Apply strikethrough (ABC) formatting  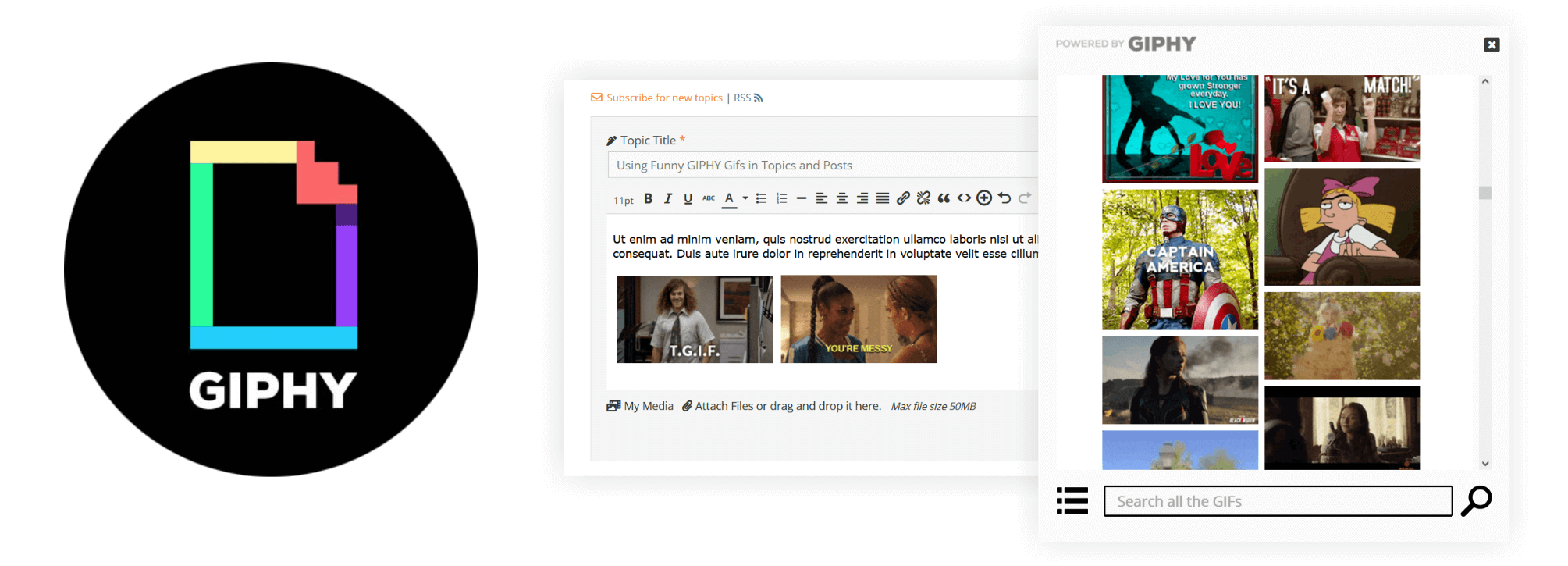708,198
